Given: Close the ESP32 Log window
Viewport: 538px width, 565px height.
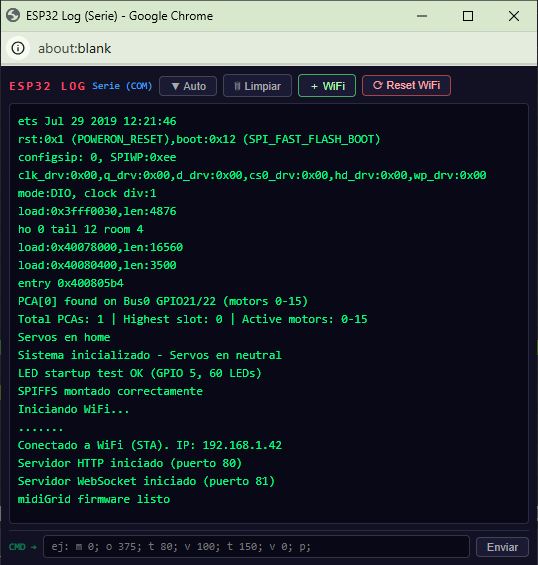Looking at the screenshot, I should (x=514, y=16).
